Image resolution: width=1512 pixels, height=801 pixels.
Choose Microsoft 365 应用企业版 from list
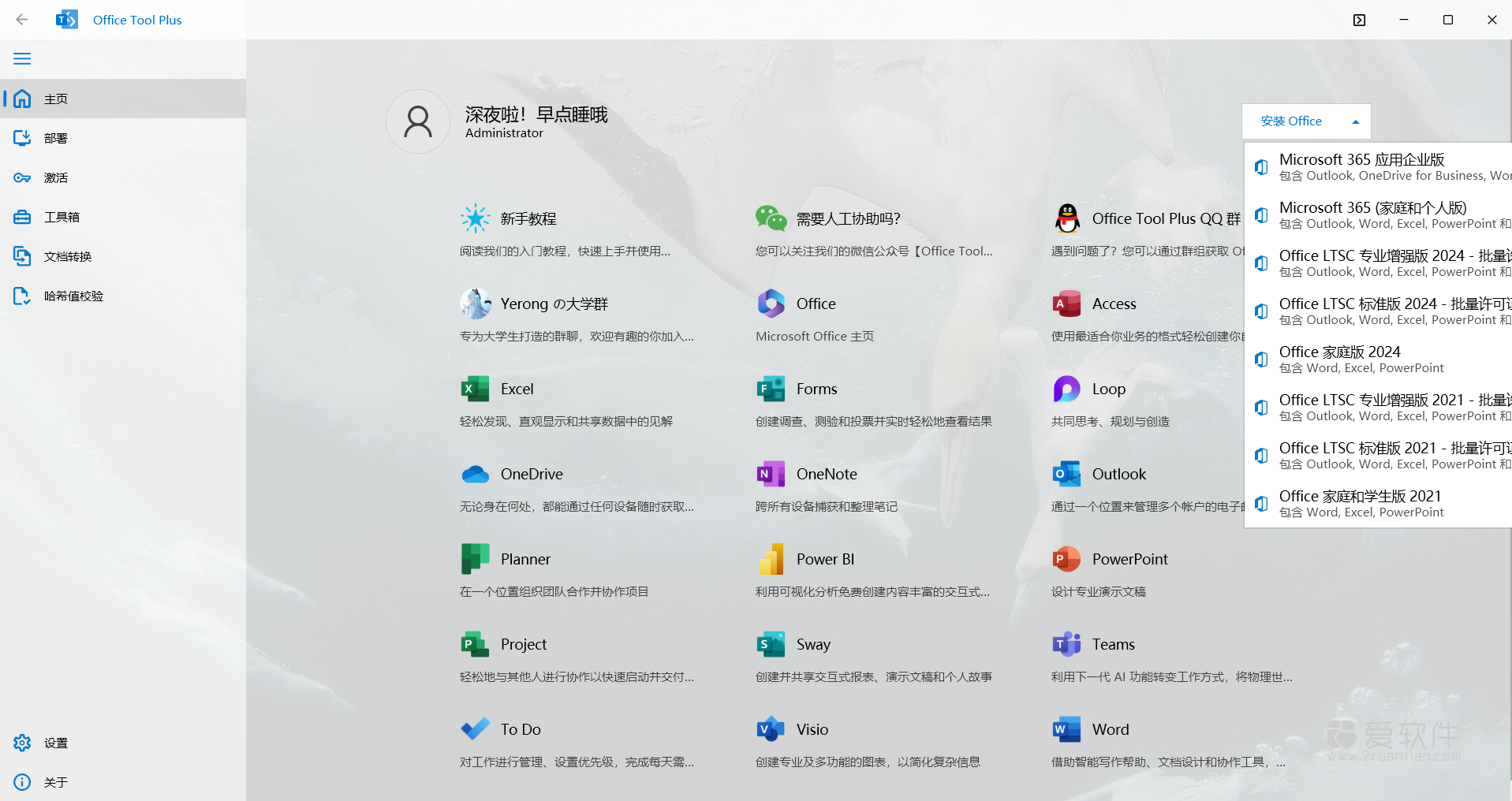[1378, 166]
